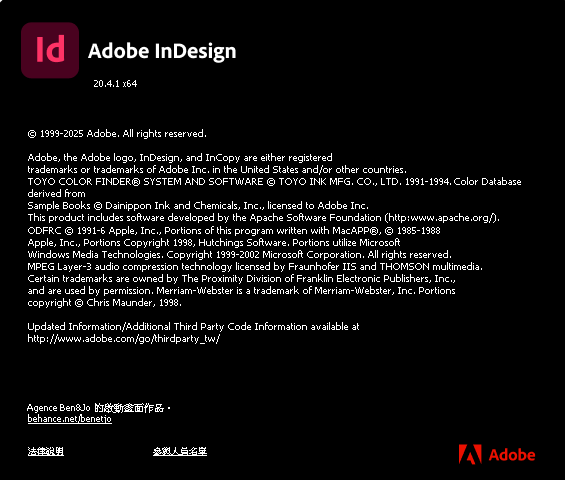Screen dimensions: 565x480
Task: Click the Adobe InDesign title text
Action: [162, 51]
